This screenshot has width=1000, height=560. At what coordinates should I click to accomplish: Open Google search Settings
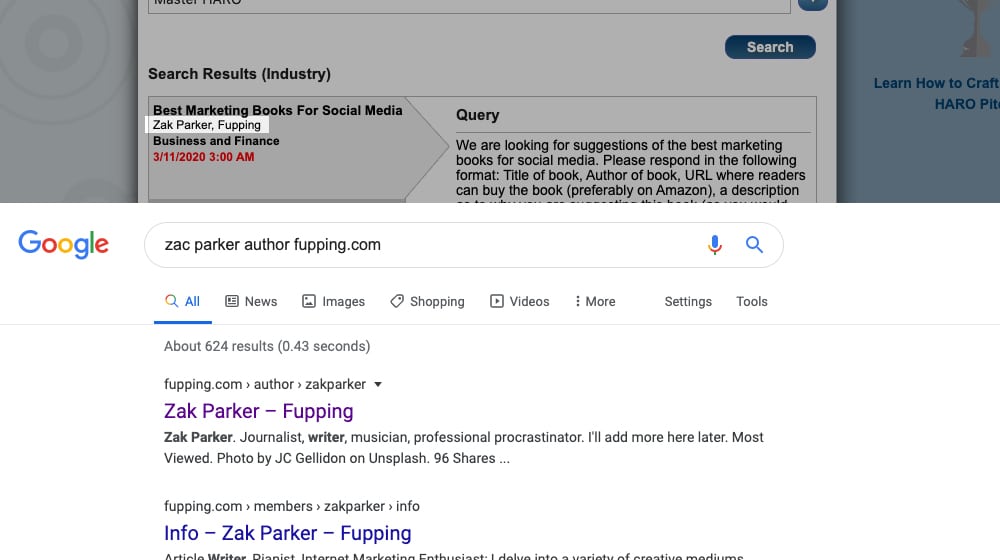click(x=688, y=302)
